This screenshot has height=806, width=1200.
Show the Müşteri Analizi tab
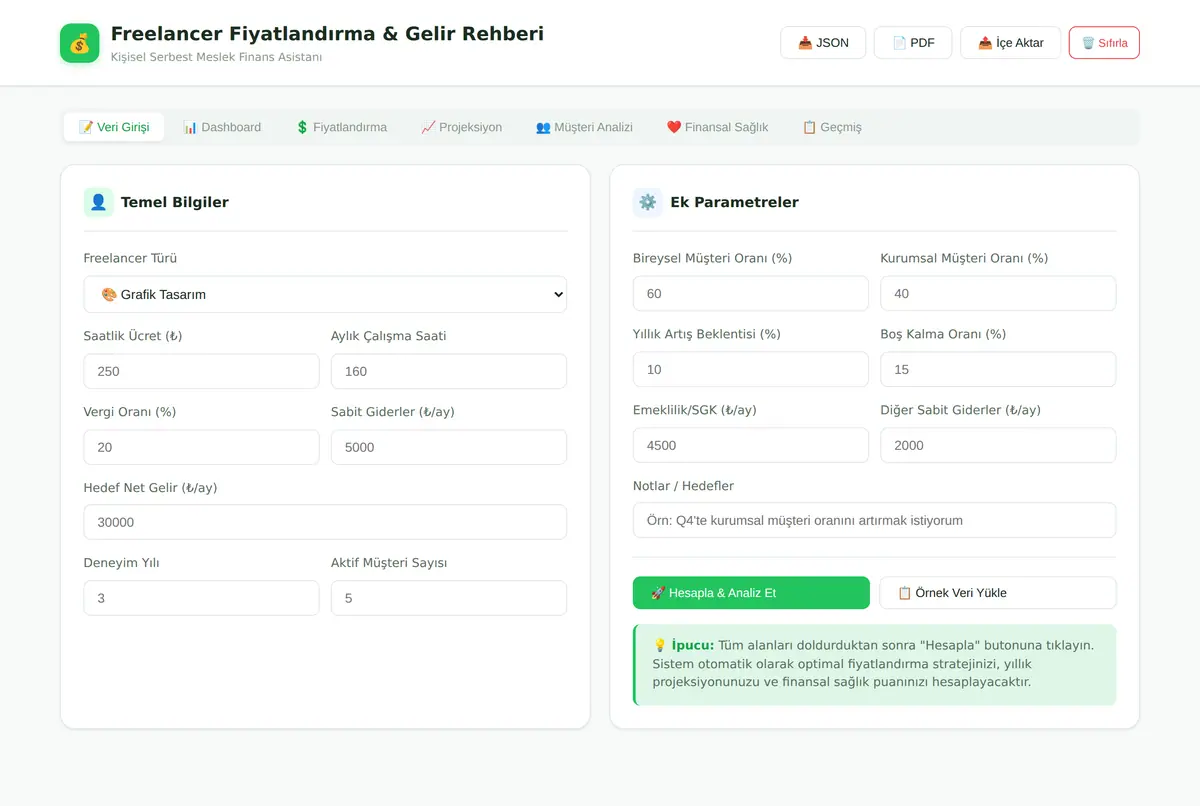click(584, 127)
